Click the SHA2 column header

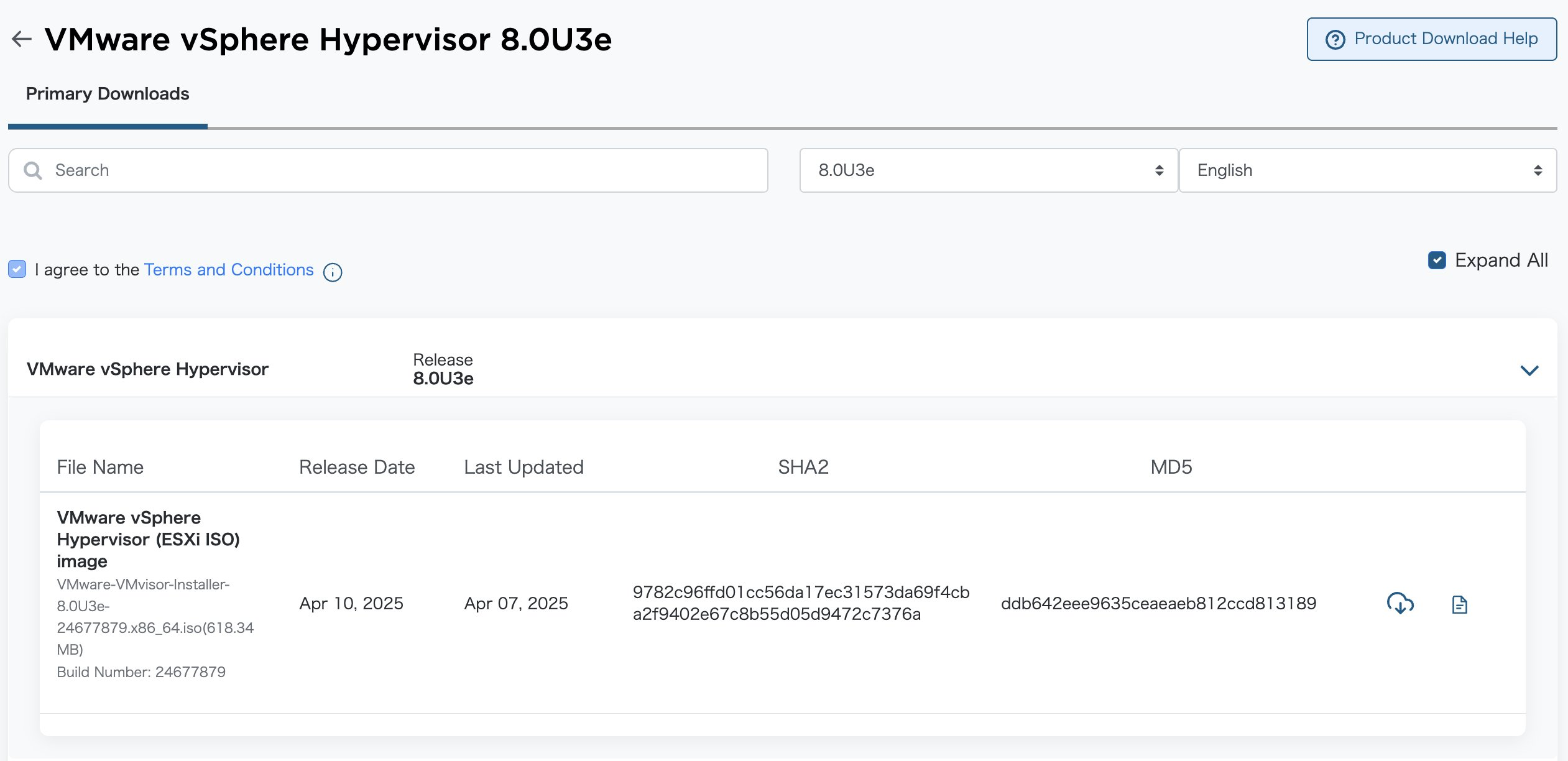pyautogui.click(x=803, y=468)
